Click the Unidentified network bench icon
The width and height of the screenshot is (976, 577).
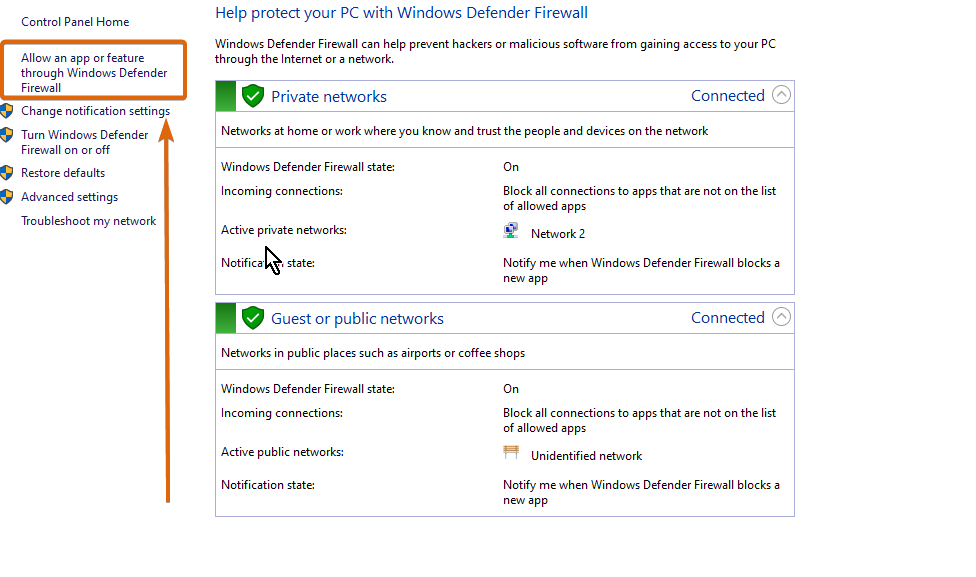[x=510, y=453]
